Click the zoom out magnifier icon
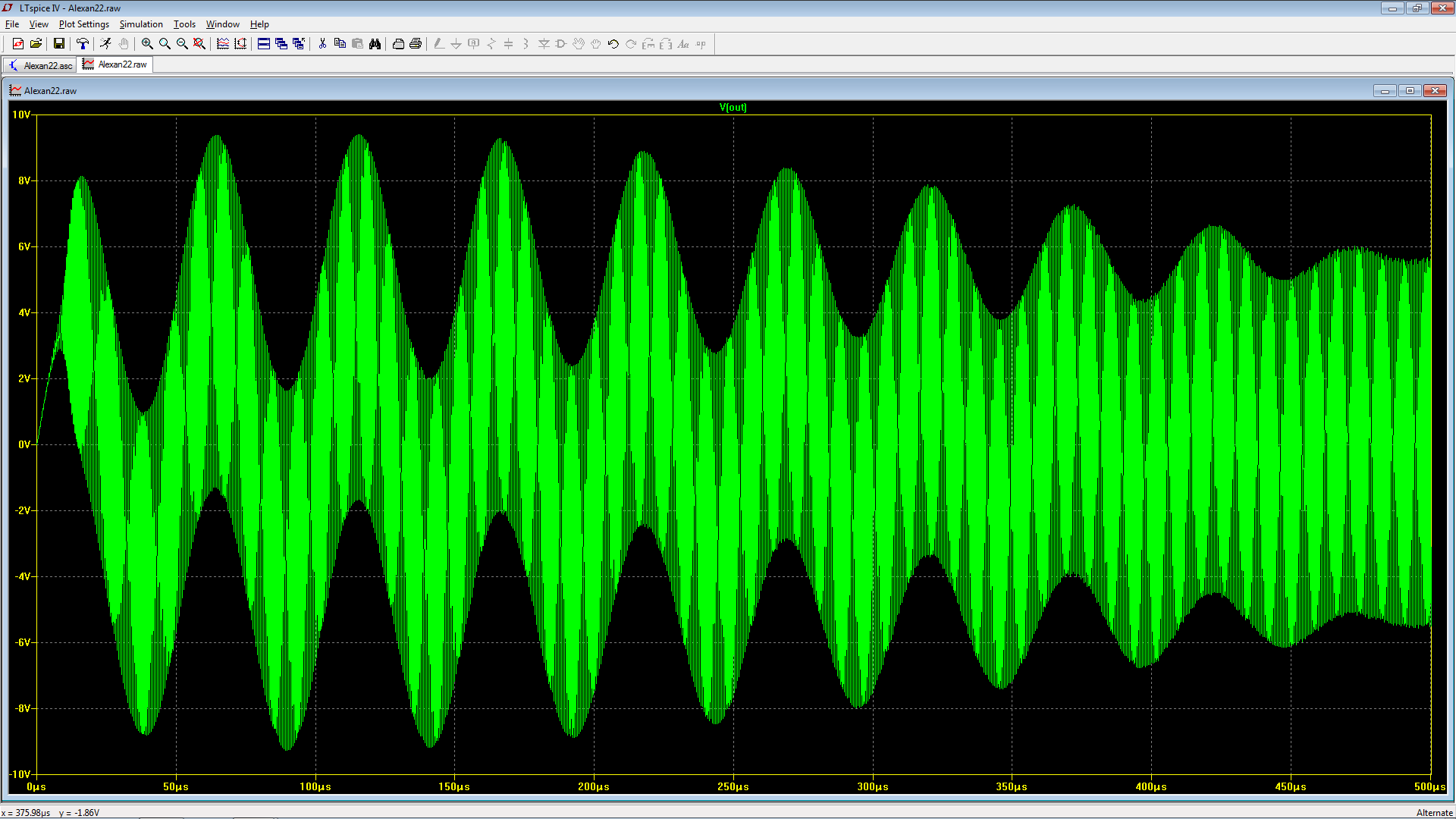This screenshot has width=1456, height=819. coord(182,44)
